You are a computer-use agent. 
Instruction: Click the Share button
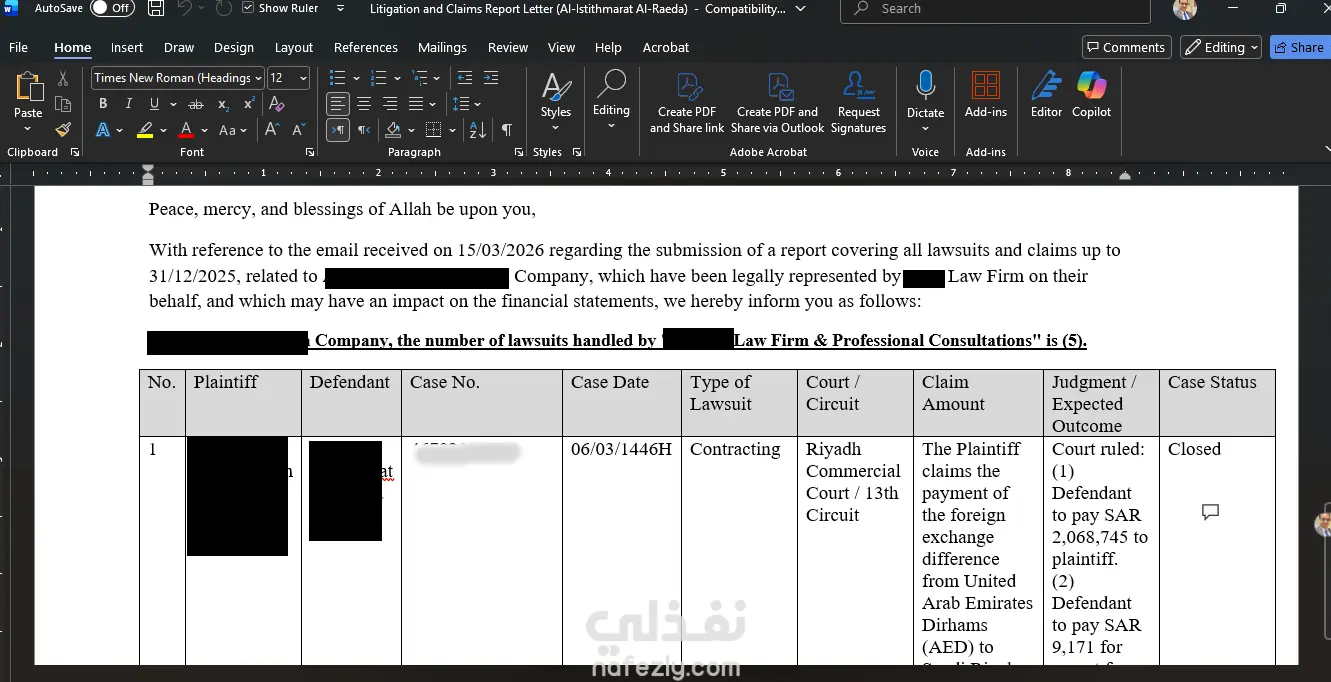[1298, 47]
